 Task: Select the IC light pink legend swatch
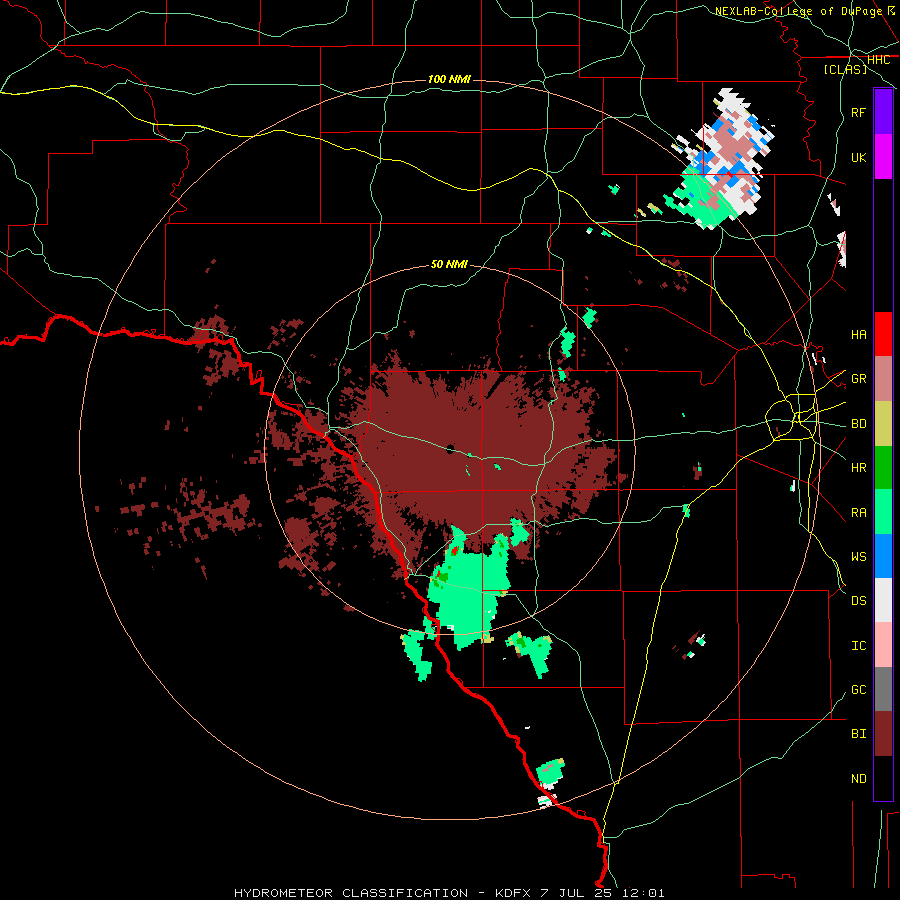[x=883, y=645]
